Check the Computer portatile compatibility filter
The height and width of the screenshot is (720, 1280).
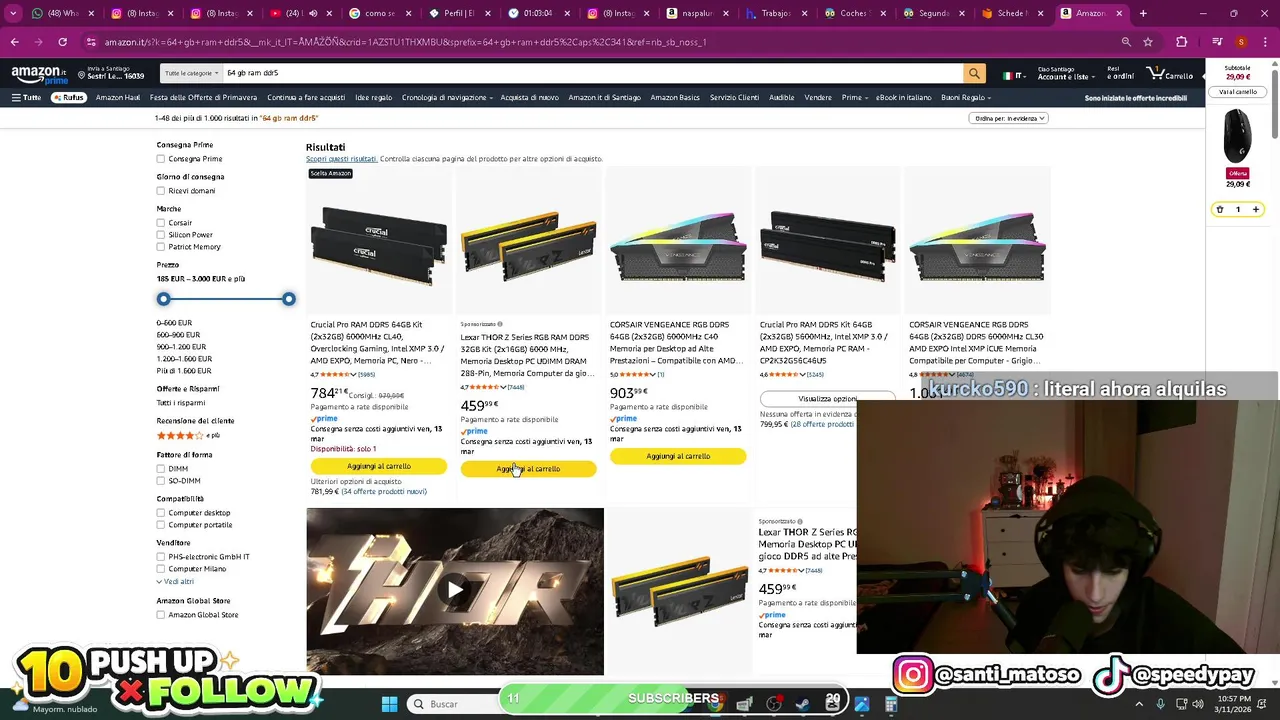[160, 525]
